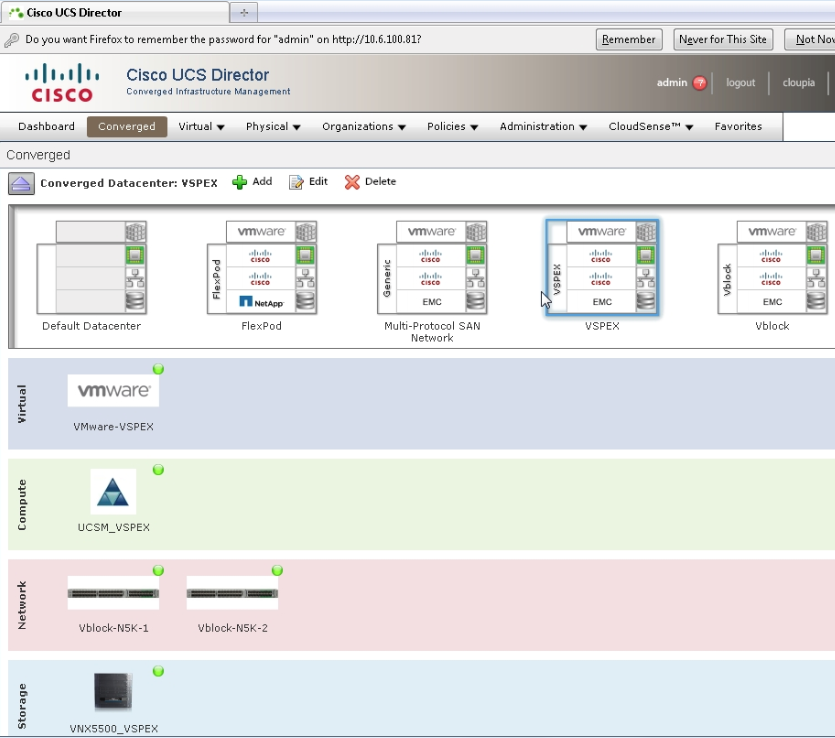Click the red Delete X icon
835x738 pixels.
pyautogui.click(x=352, y=182)
